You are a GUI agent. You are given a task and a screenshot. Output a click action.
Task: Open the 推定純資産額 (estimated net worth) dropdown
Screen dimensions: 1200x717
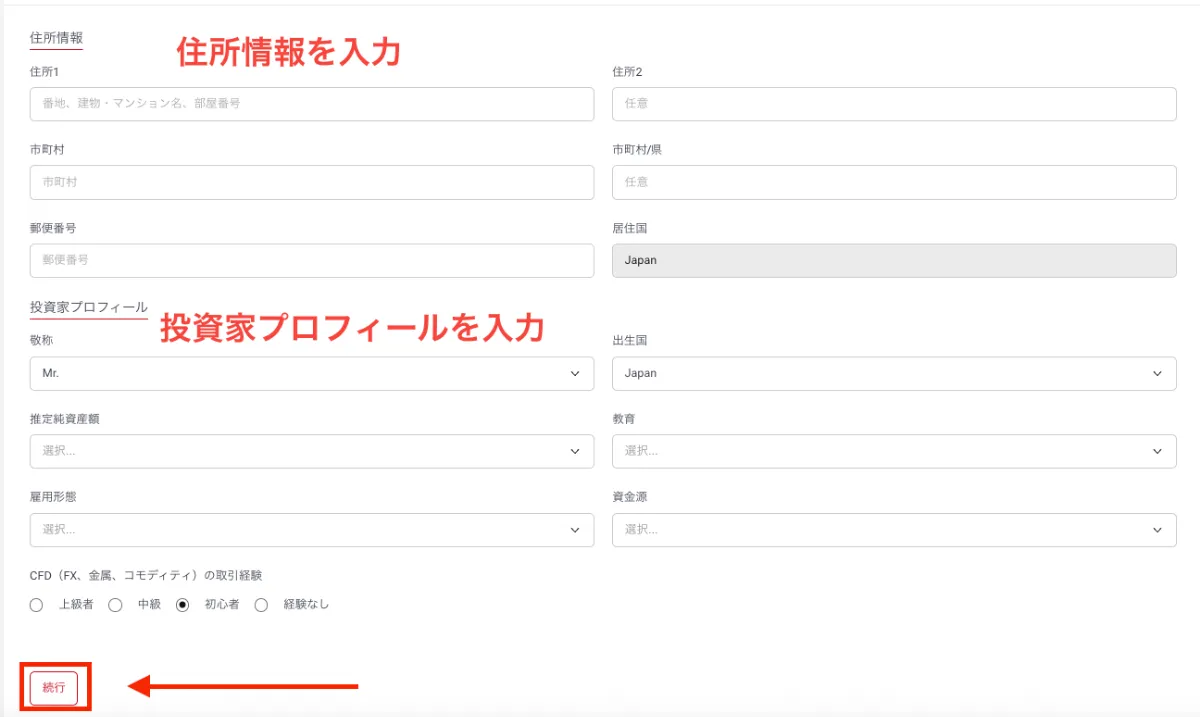(312, 451)
